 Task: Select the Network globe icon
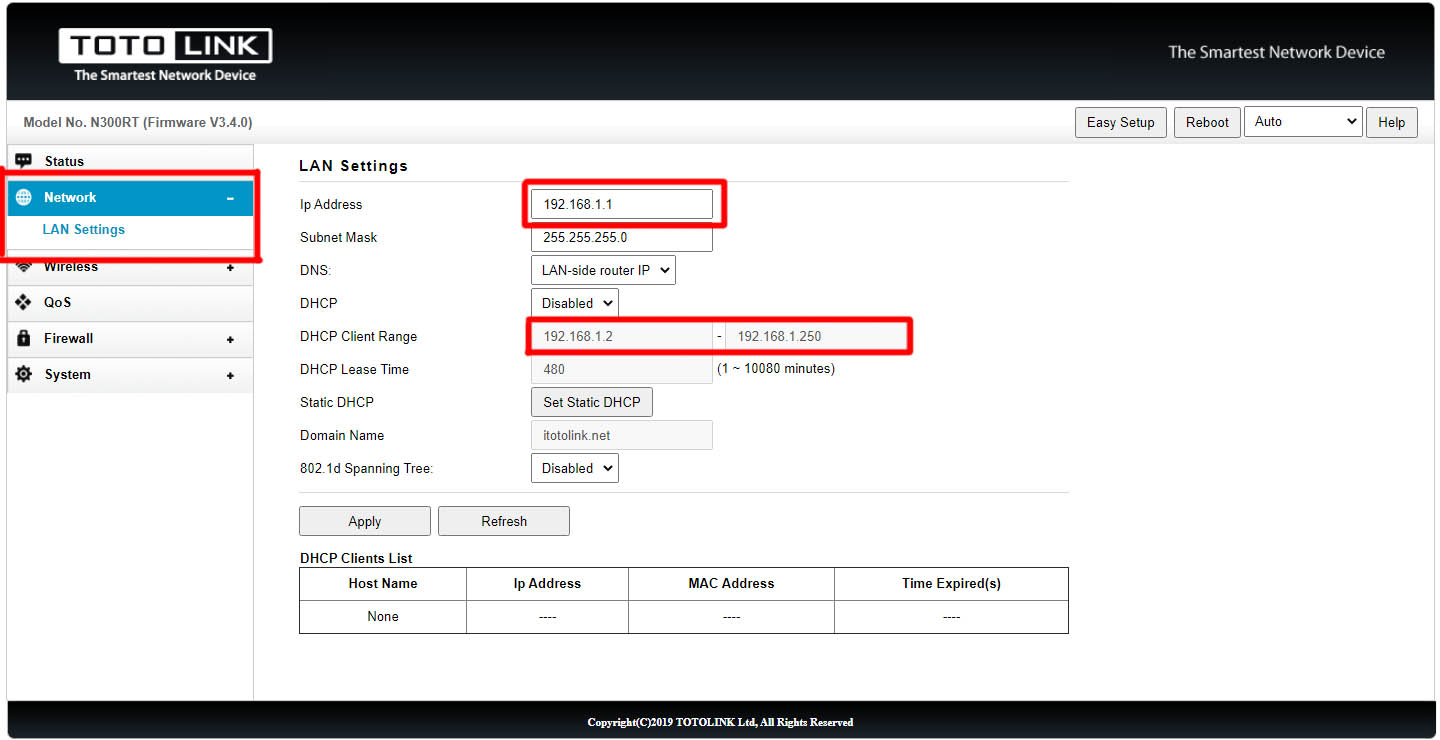tap(24, 197)
